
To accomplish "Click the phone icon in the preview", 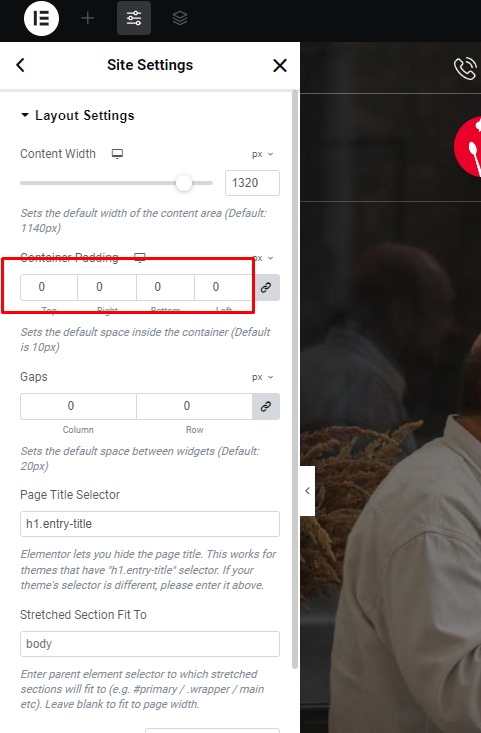I will coord(465,69).
